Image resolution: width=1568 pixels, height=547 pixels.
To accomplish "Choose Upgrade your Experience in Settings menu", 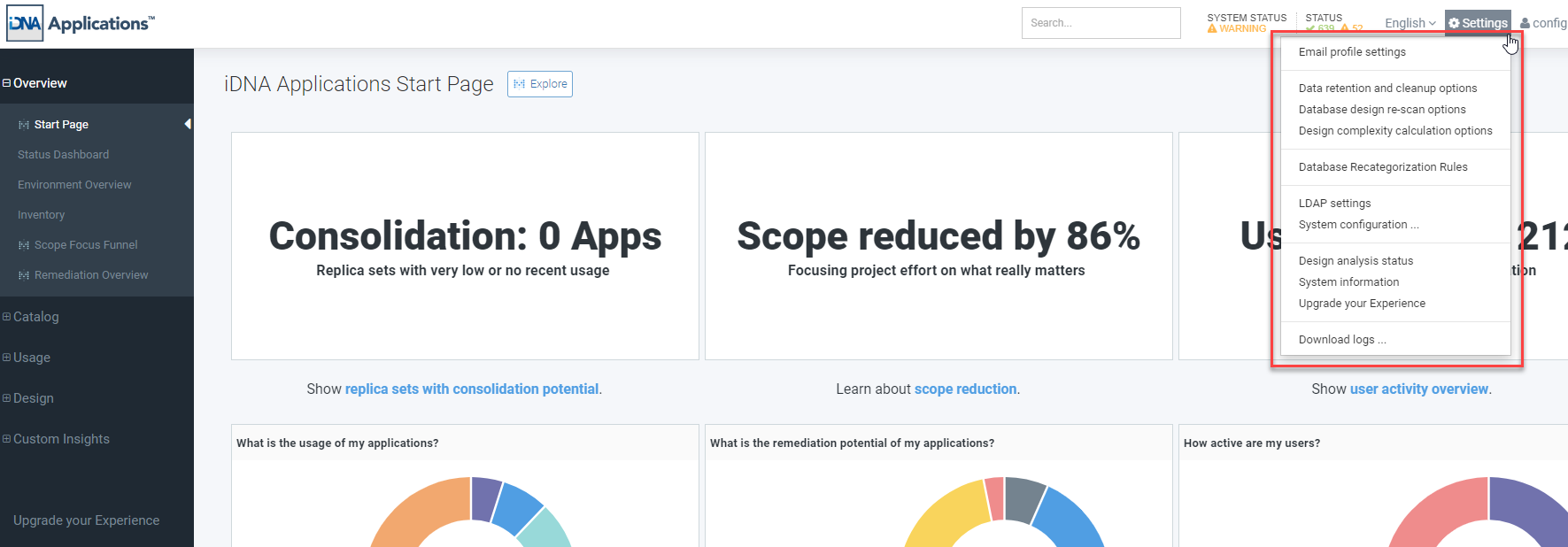I will tap(1362, 304).
